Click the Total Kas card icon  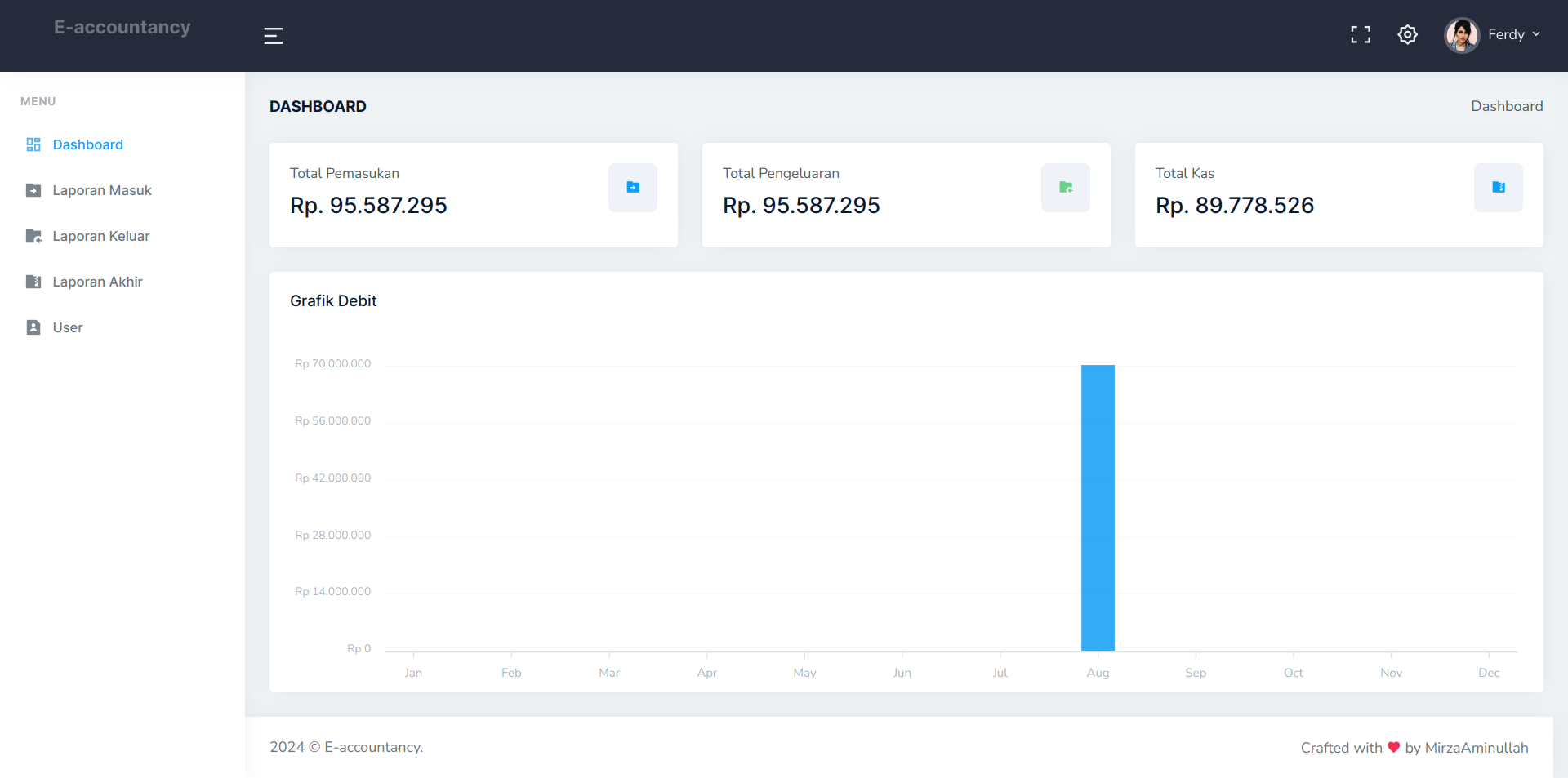click(1498, 188)
